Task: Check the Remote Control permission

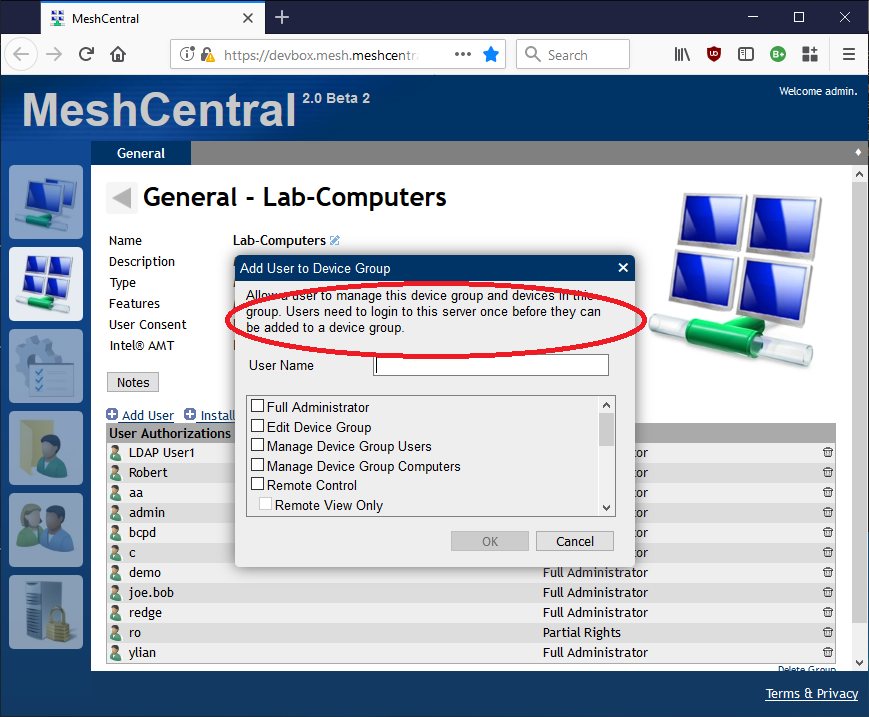Action: [256, 485]
